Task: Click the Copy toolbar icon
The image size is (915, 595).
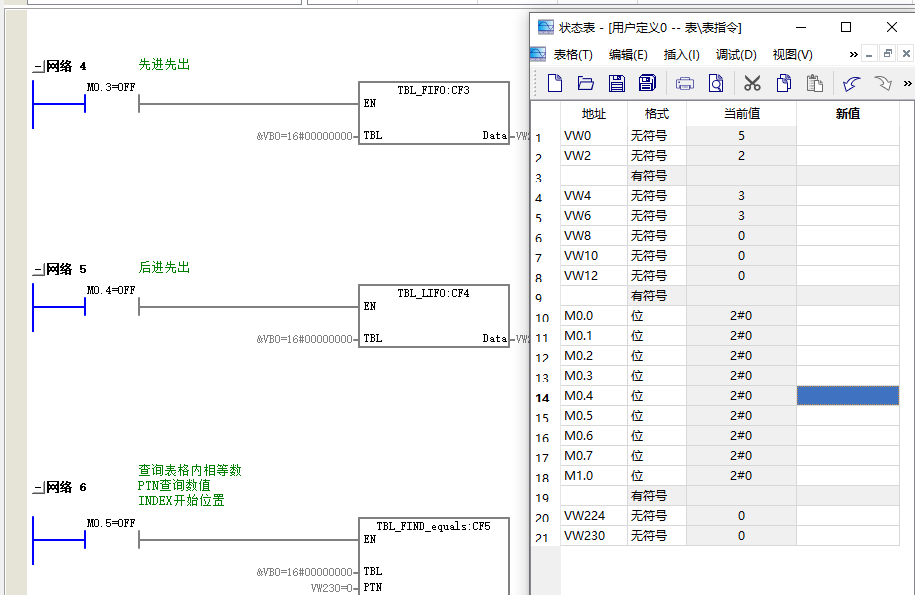Action: click(784, 83)
